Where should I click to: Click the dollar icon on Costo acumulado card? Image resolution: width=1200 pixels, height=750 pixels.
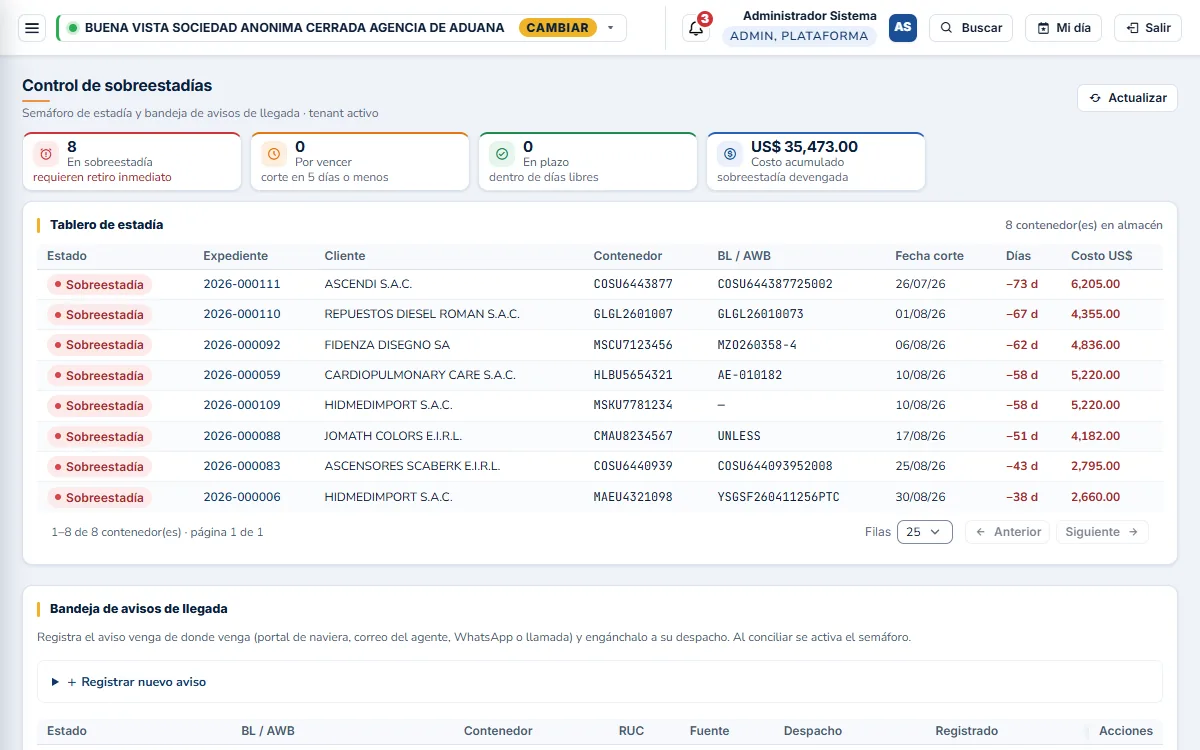tap(730, 154)
